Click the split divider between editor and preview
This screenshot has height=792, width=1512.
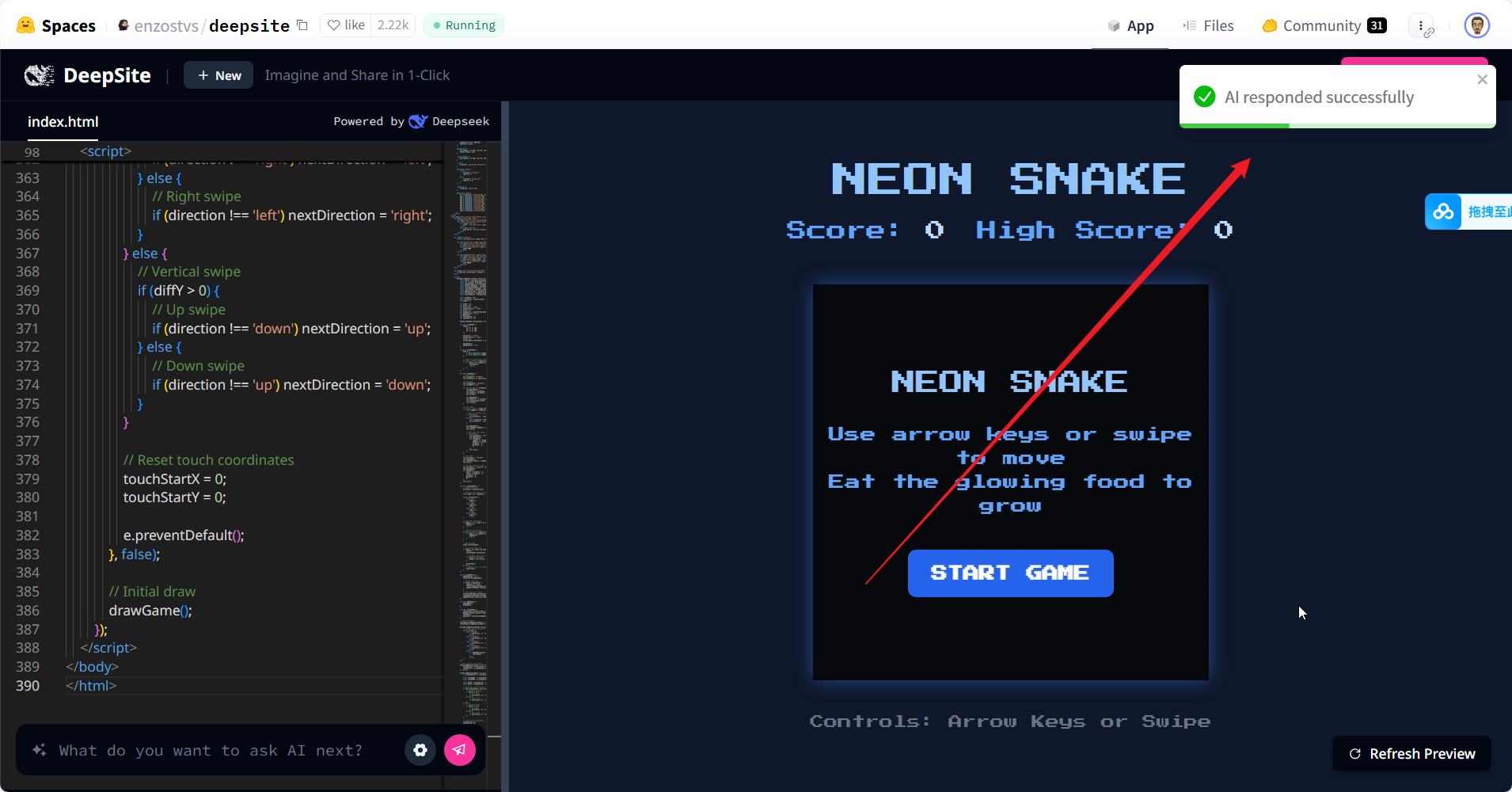(x=505, y=446)
